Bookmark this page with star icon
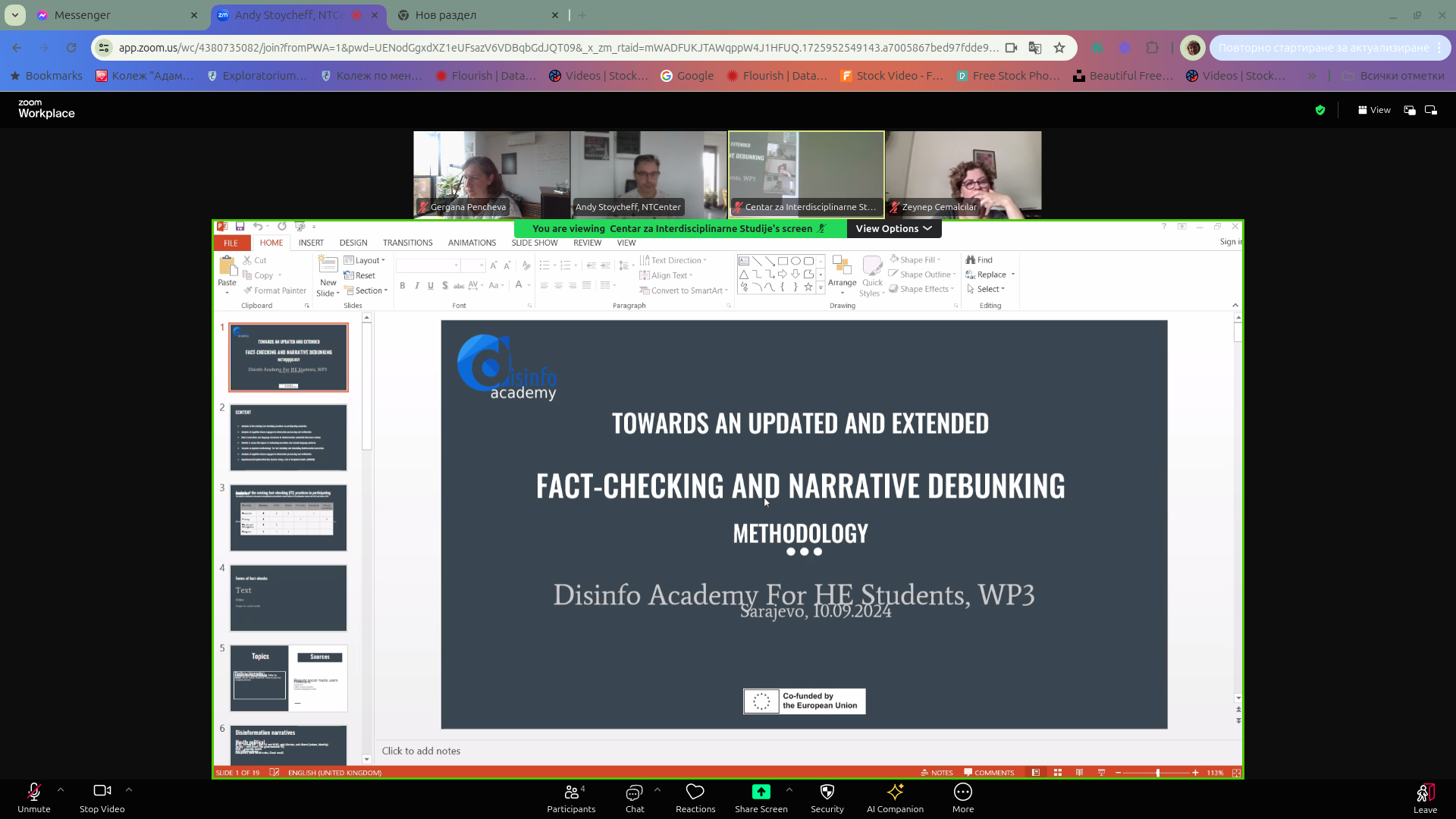Screen dimensions: 1456x819 pyautogui.click(x=1059, y=48)
